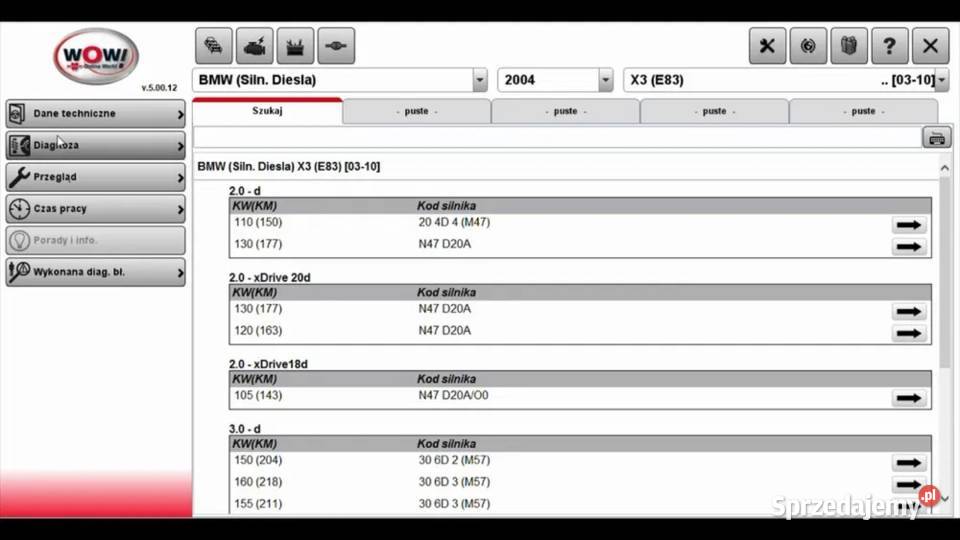The image size is (960, 540).
Task: Select the third puste tab
Action: tap(714, 111)
